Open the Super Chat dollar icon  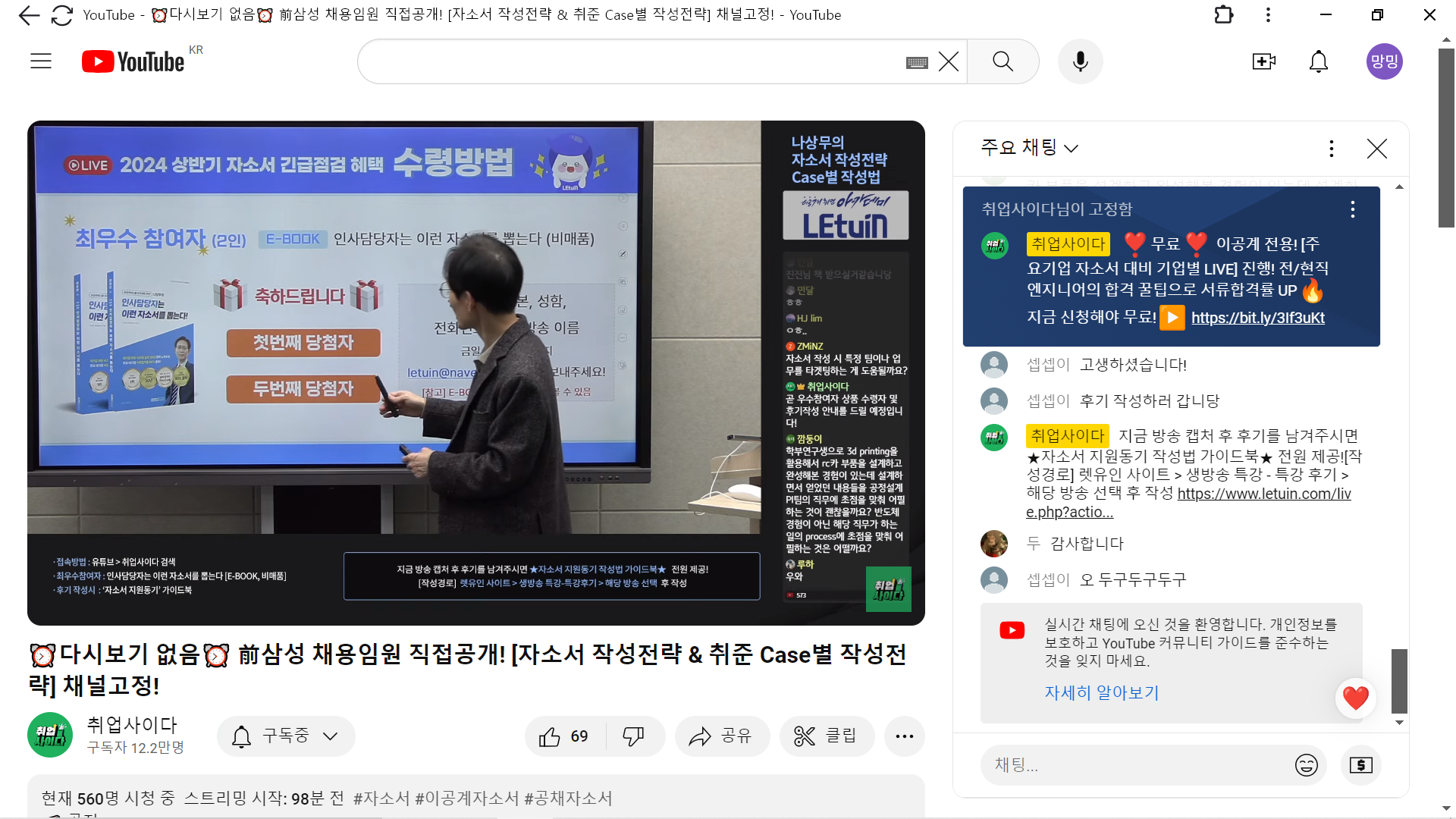[1361, 765]
